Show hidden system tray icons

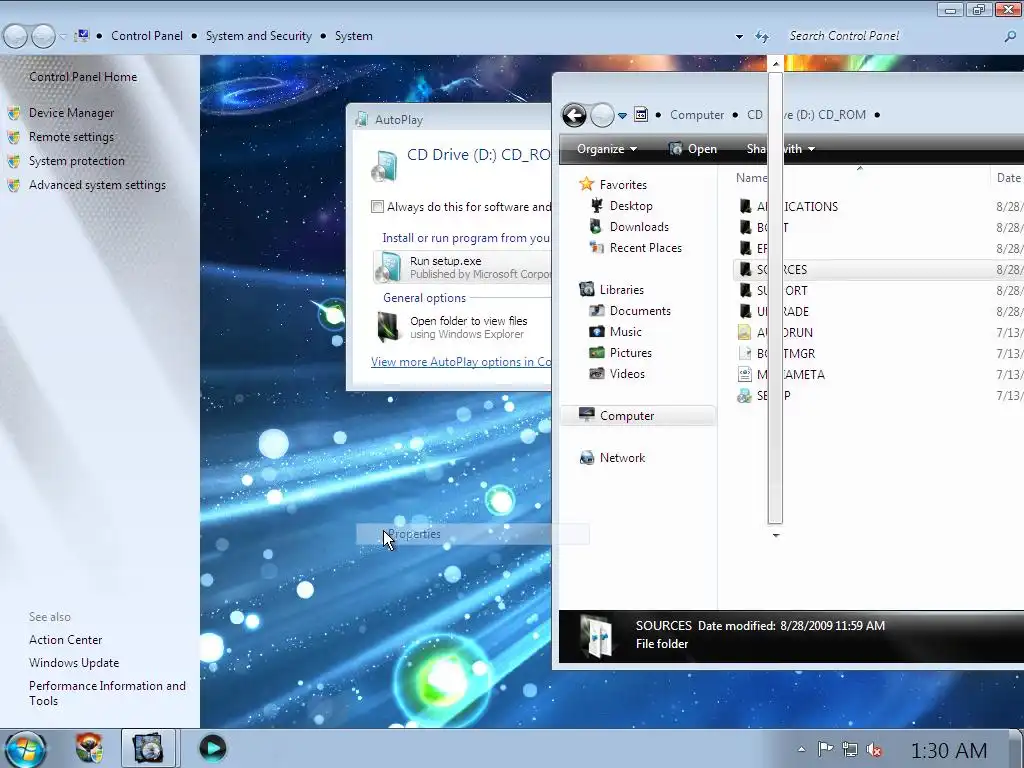pos(801,750)
